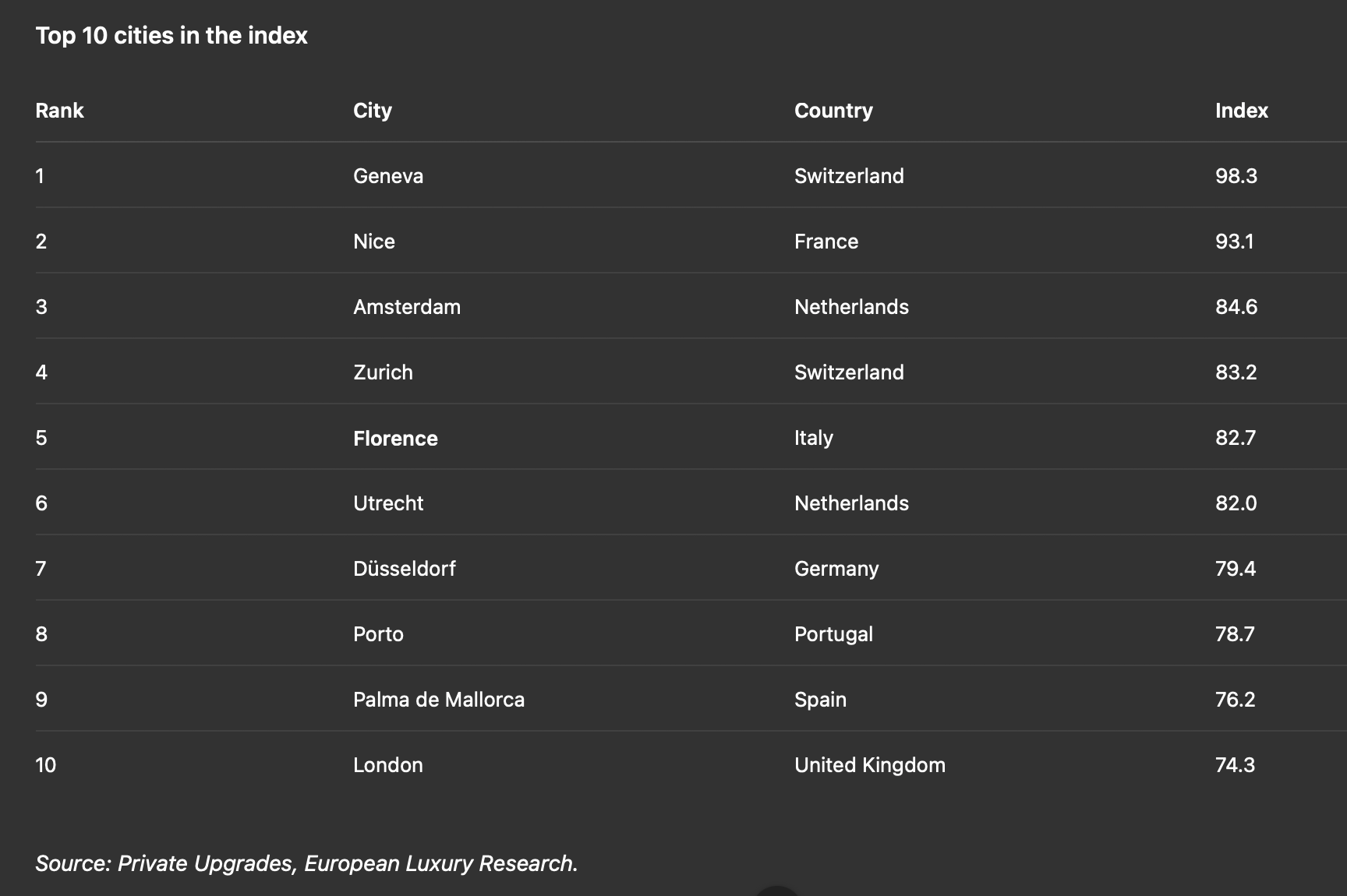Click the Palma de Mallorca cell
This screenshot has height=896, width=1347.
(439, 700)
